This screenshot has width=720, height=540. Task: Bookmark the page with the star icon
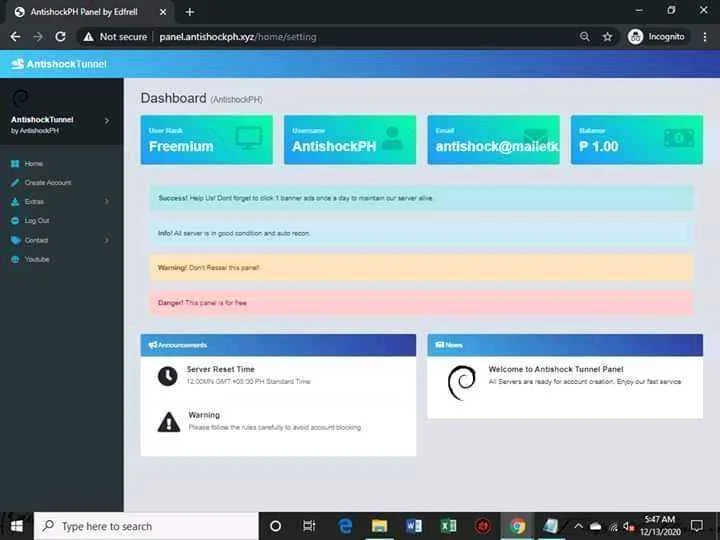click(x=608, y=37)
